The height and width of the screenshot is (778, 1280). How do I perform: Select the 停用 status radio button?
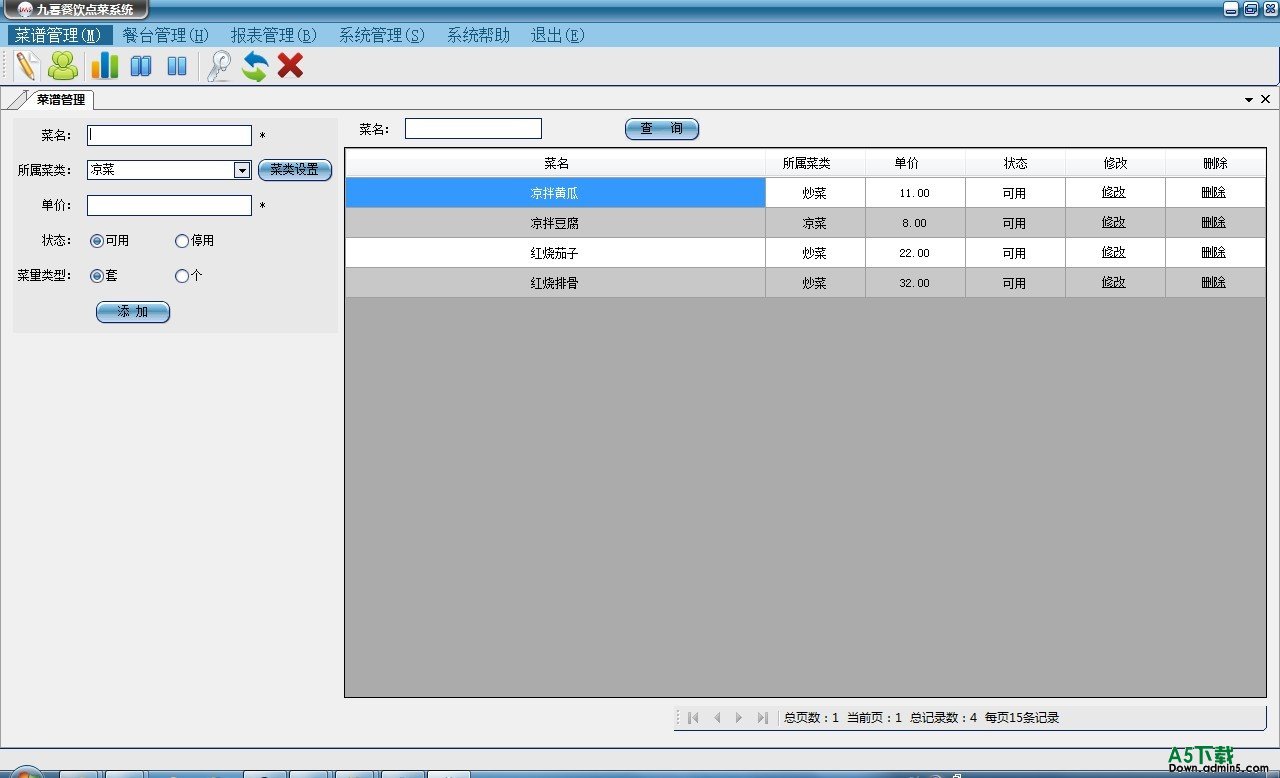click(x=182, y=241)
